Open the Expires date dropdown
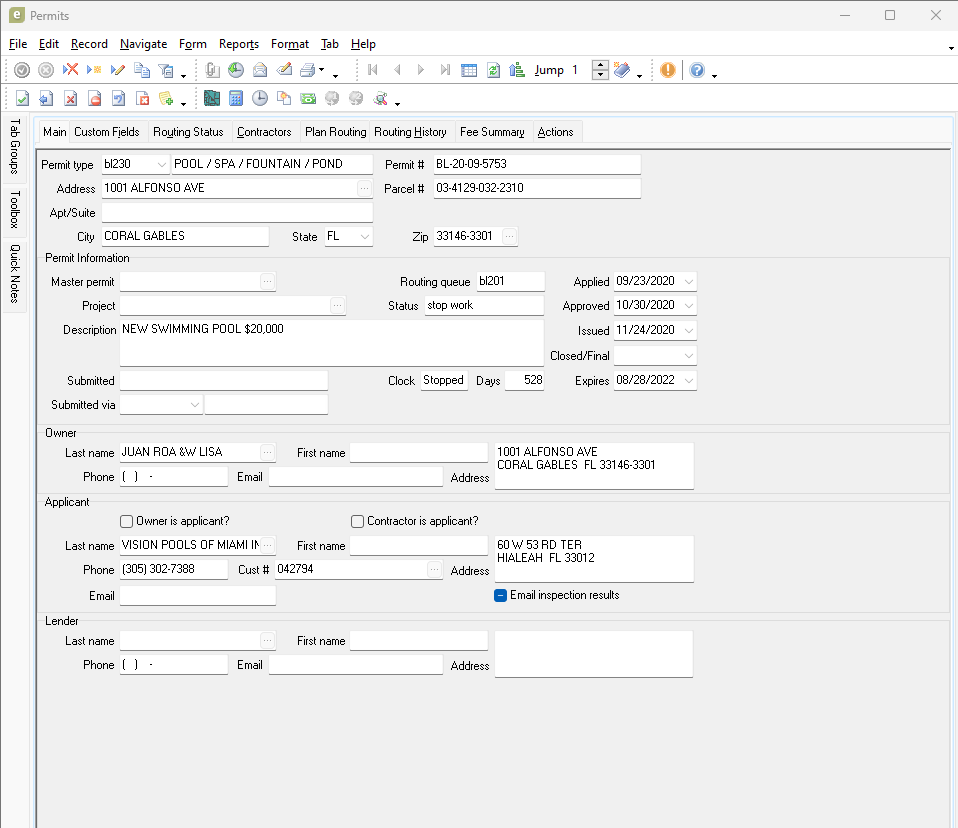 coord(688,381)
